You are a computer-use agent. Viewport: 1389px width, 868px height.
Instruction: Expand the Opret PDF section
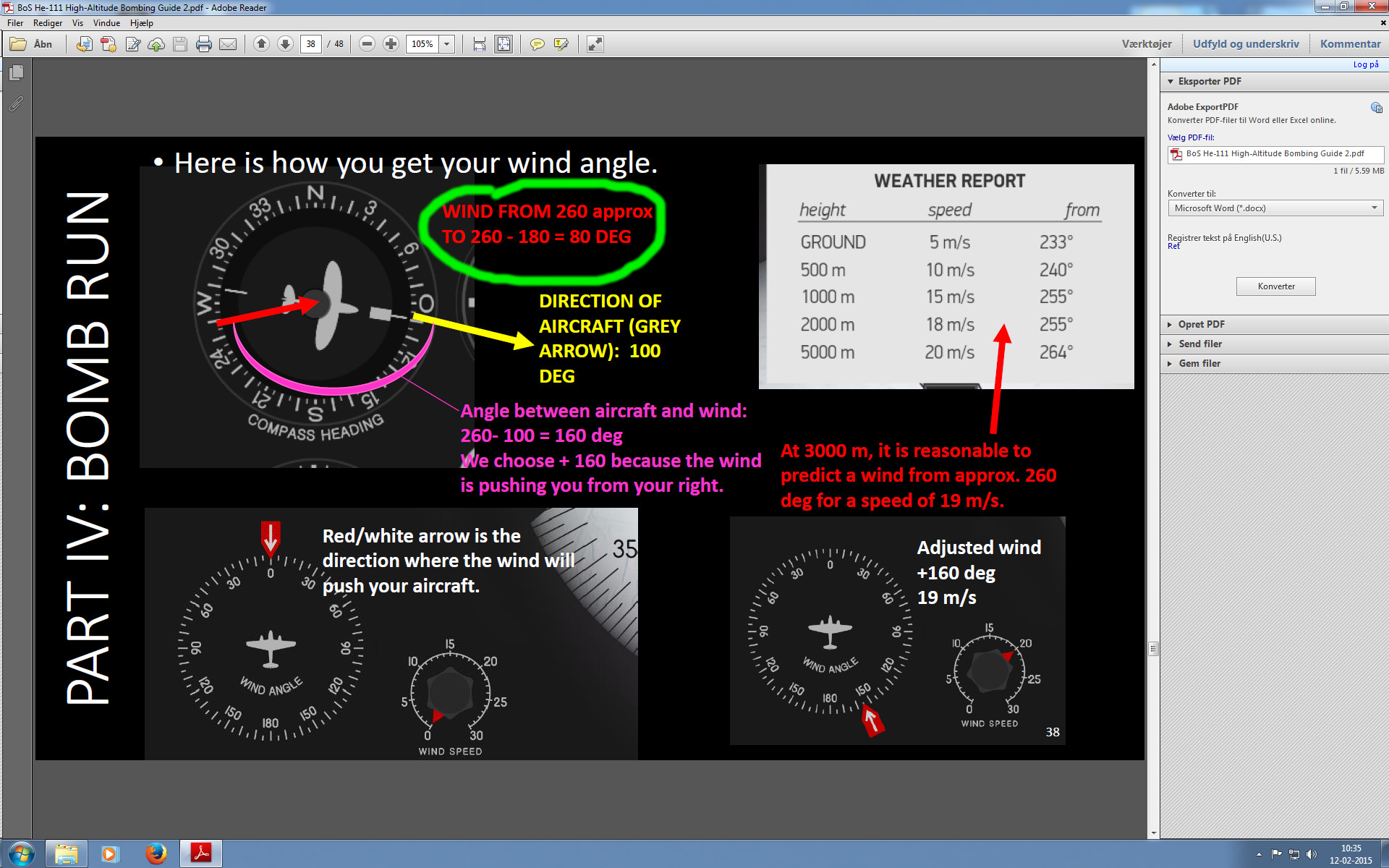pos(1201,324)
